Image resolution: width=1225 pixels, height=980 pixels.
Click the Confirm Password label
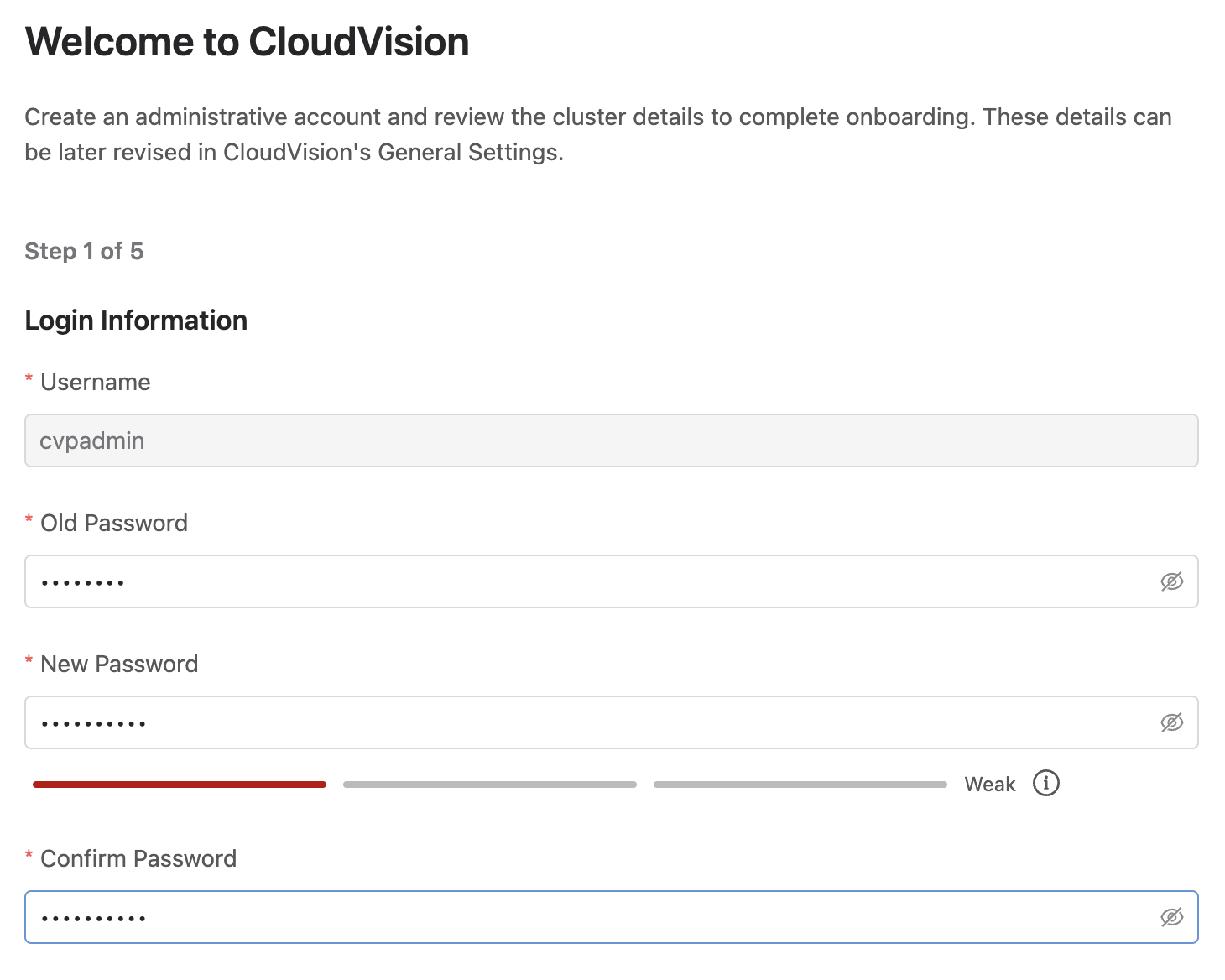(138, 859)
